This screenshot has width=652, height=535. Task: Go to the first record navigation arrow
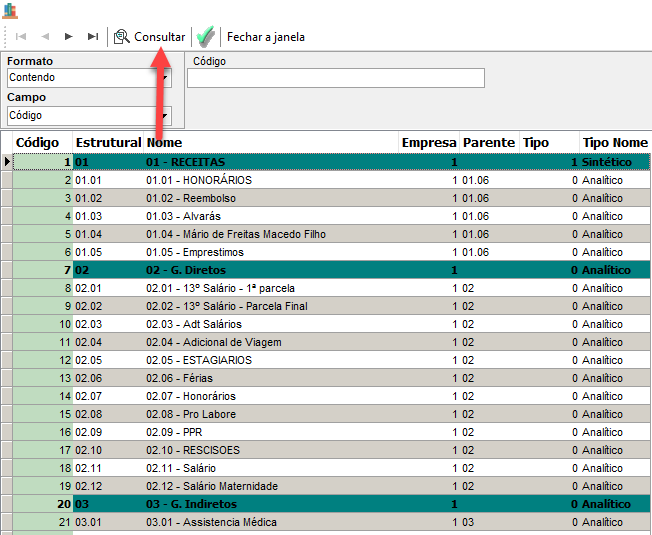(x=20, y=37)
